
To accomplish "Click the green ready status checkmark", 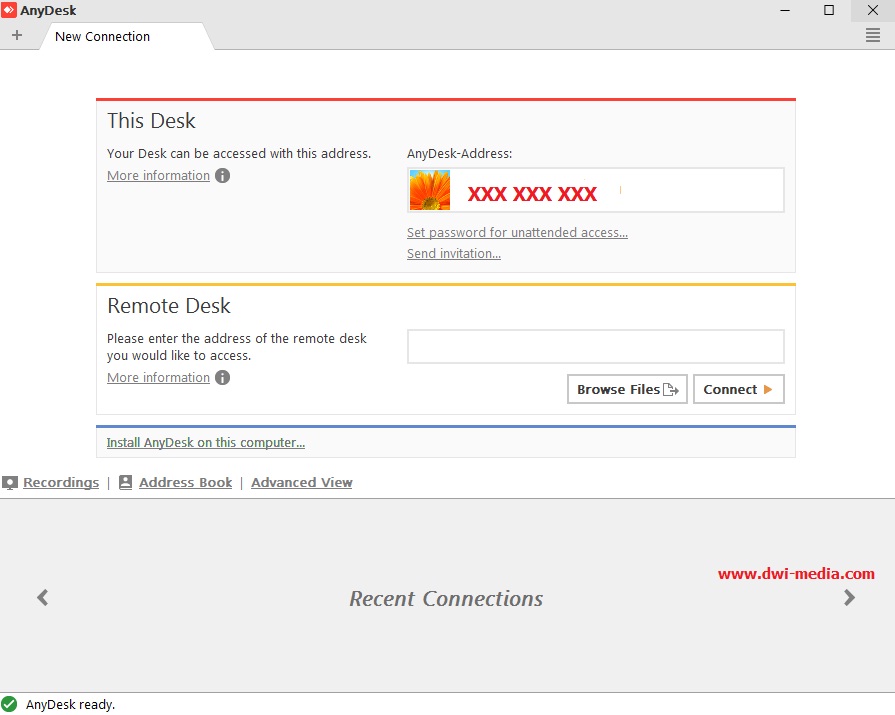I will click(9, 704).
